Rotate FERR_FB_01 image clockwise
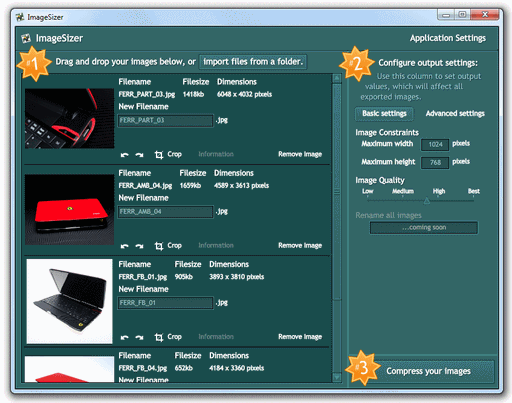512x403 pixels. (x=139, y=337)
